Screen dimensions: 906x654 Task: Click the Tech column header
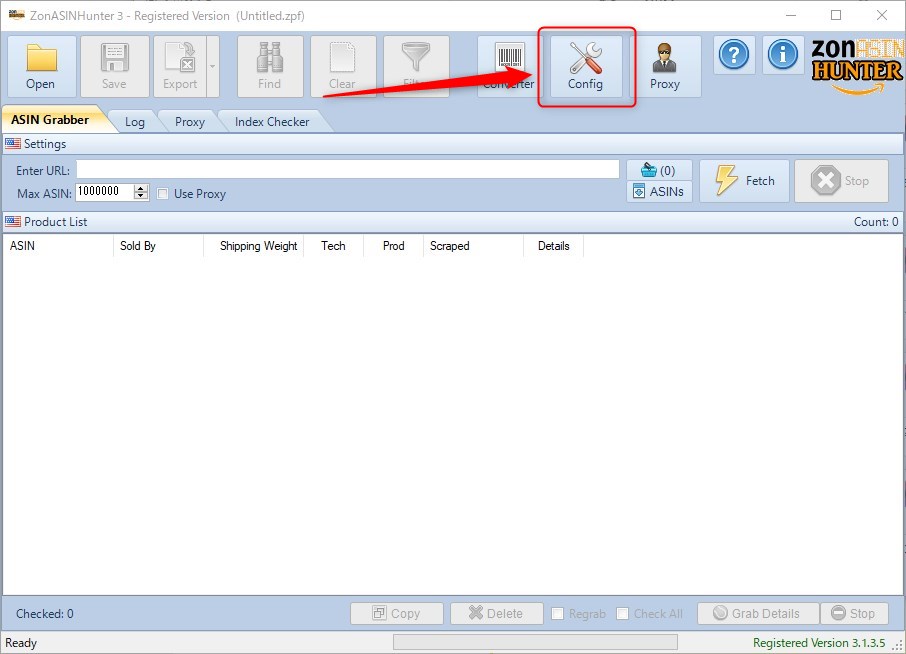pos(334,246)
